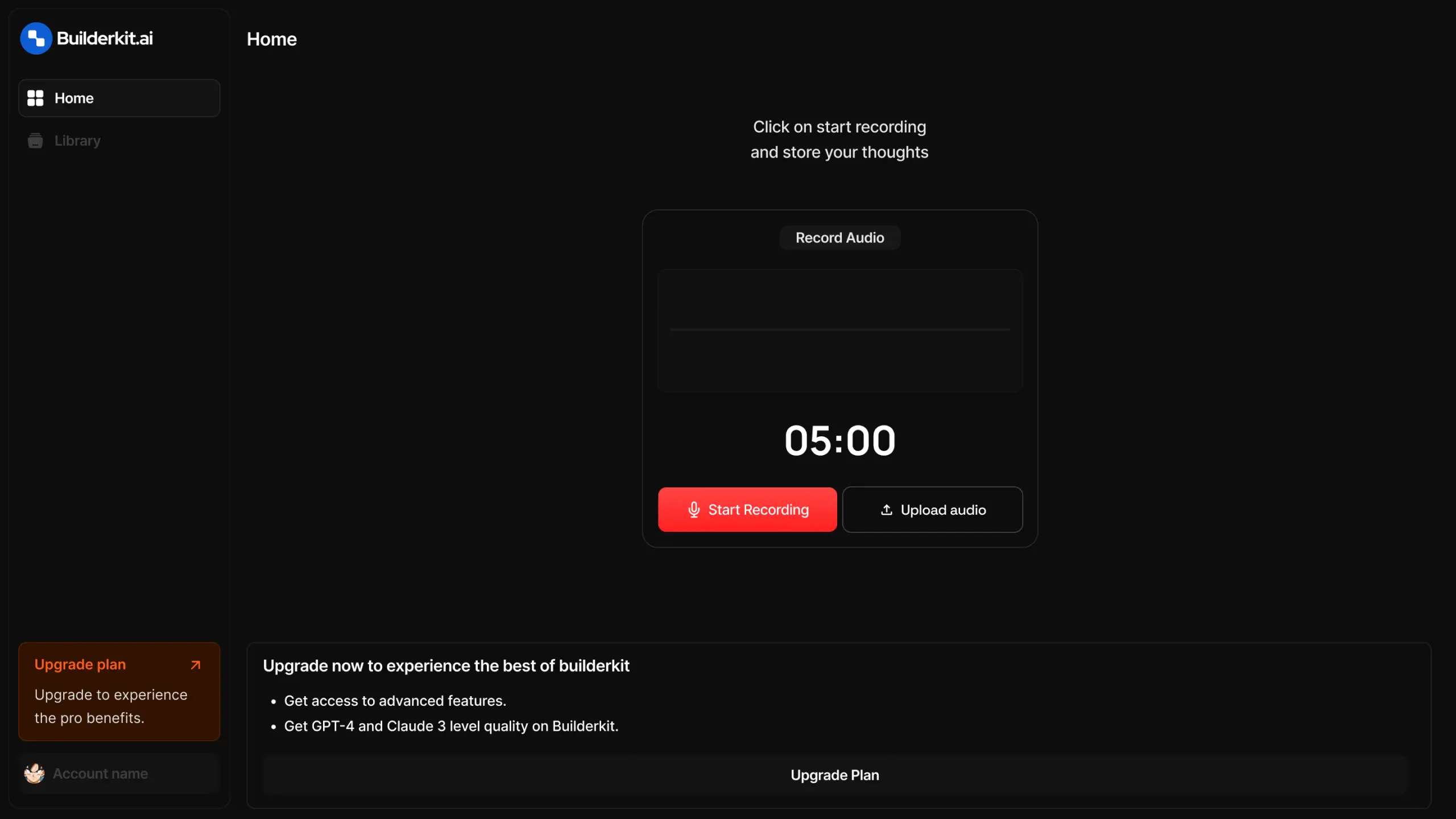
Task: Click the wide Upgrade Plan button
Action: click(x=834, y=775)
